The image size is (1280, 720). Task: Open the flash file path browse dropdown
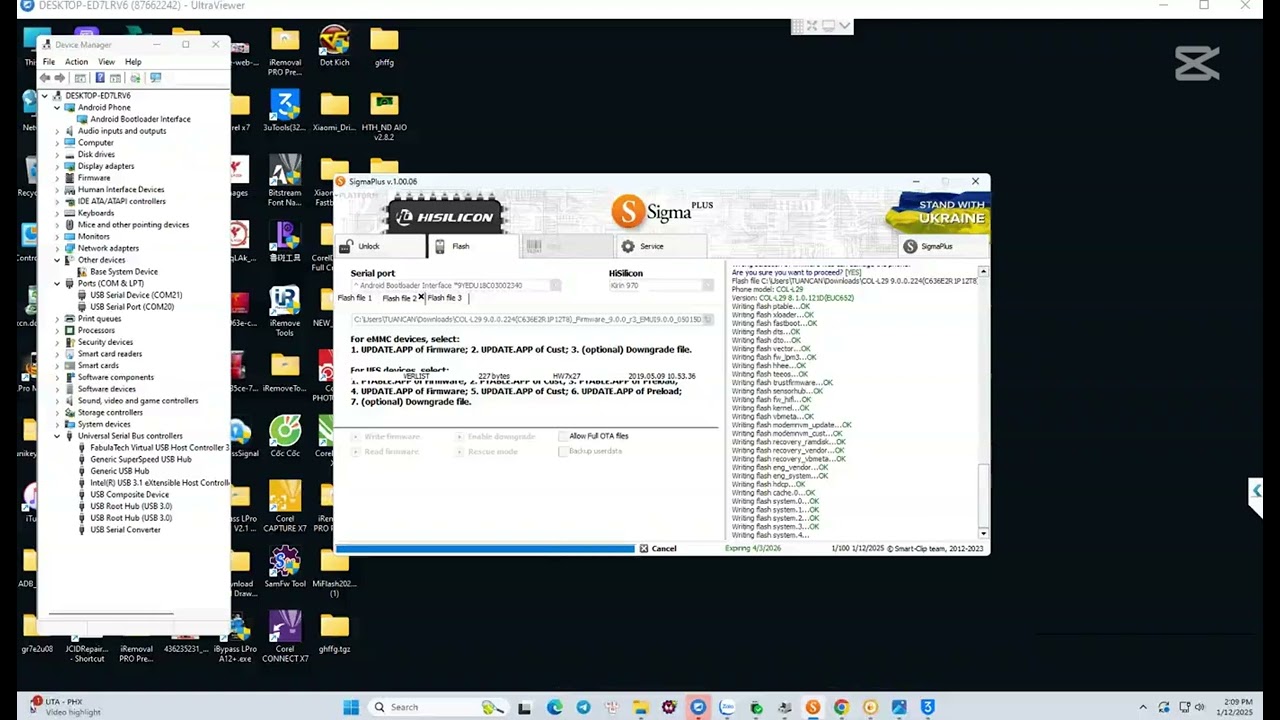tap(707, 320)
